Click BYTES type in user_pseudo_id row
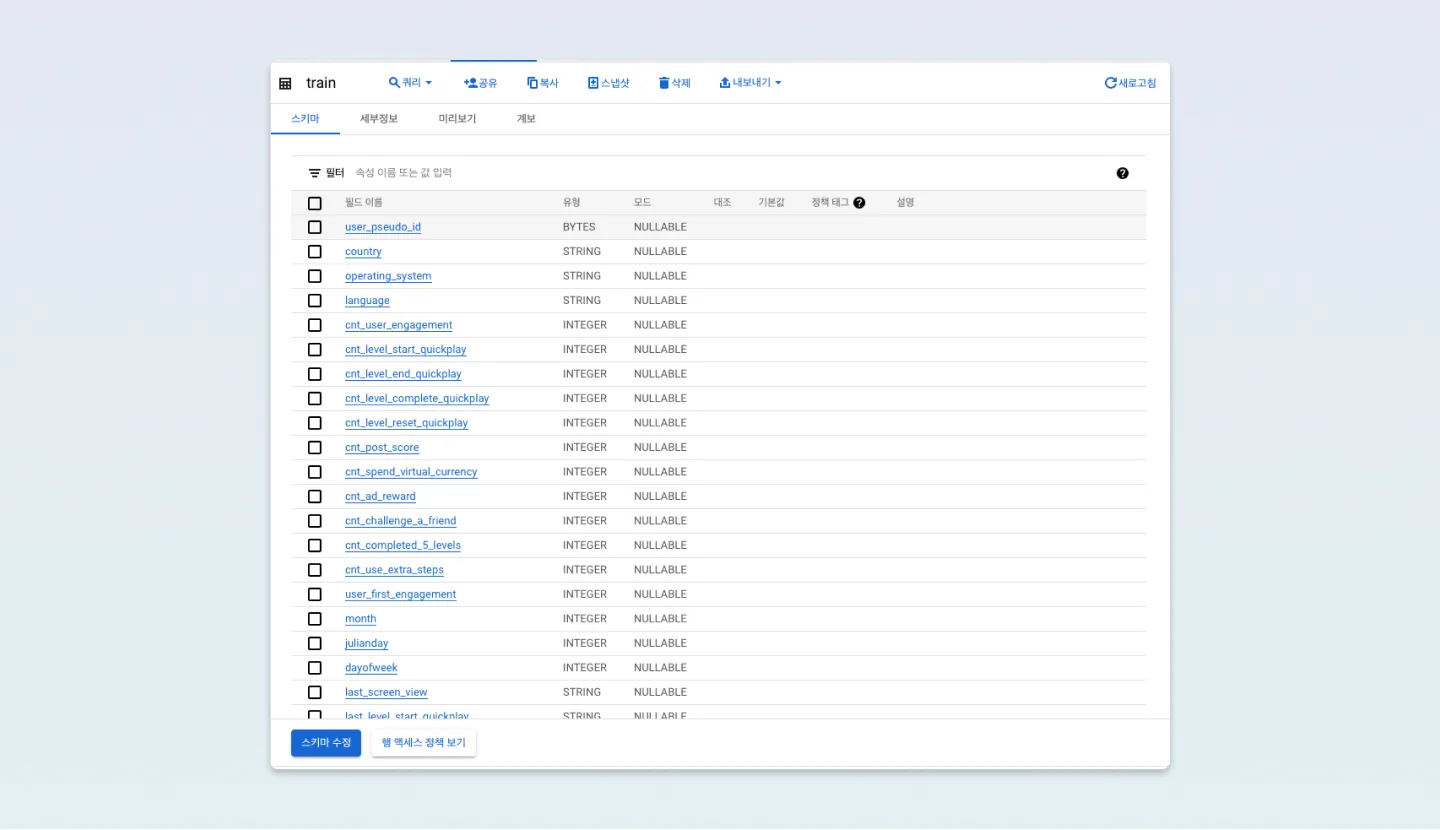This screenshot has height=830, width=1440. (x=579, y=227)
